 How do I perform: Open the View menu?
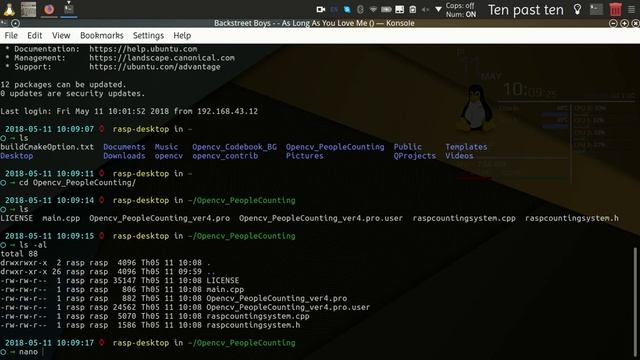[61, 36]
